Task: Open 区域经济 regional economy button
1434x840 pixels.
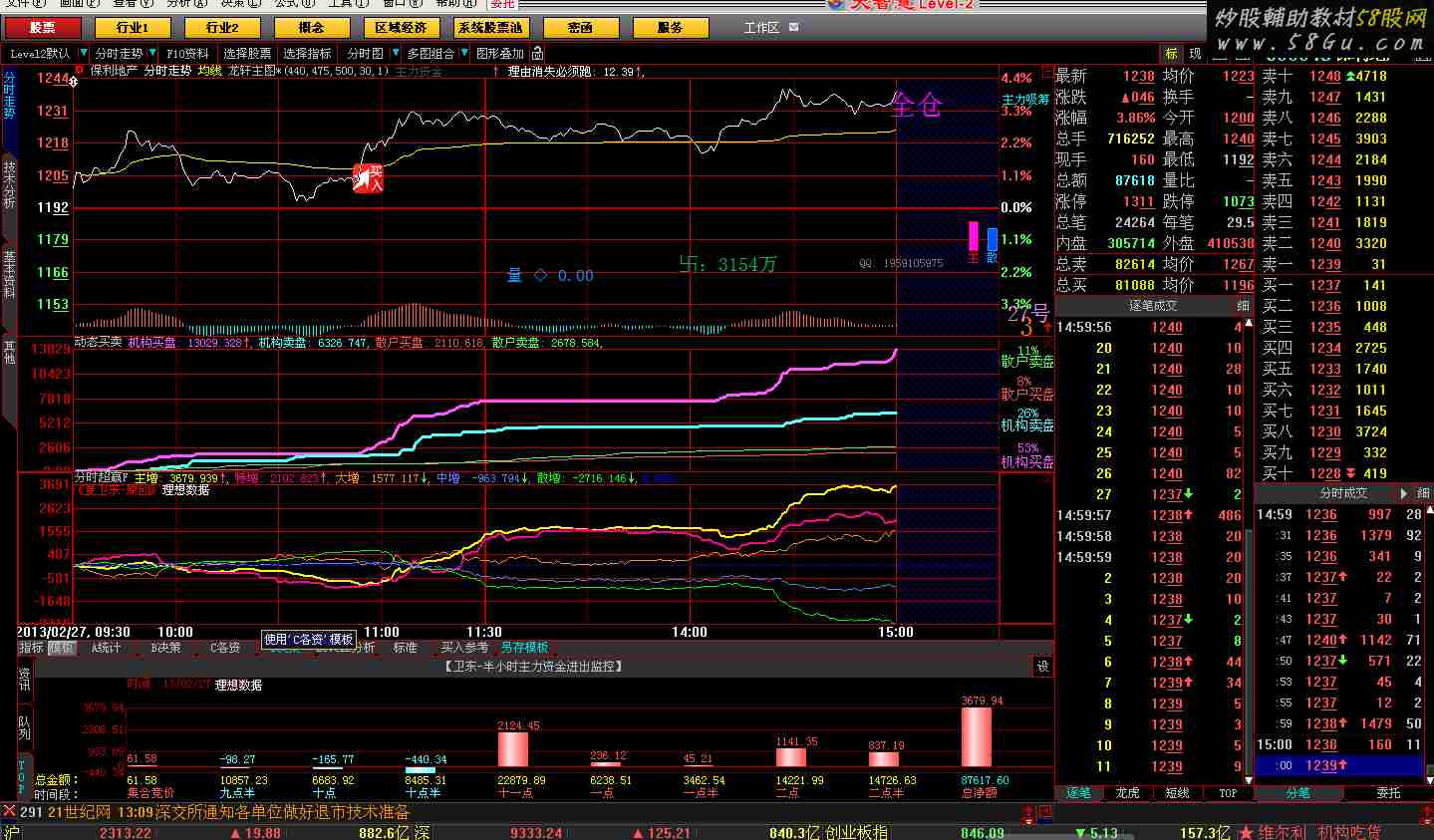Action: coord(401,28)
